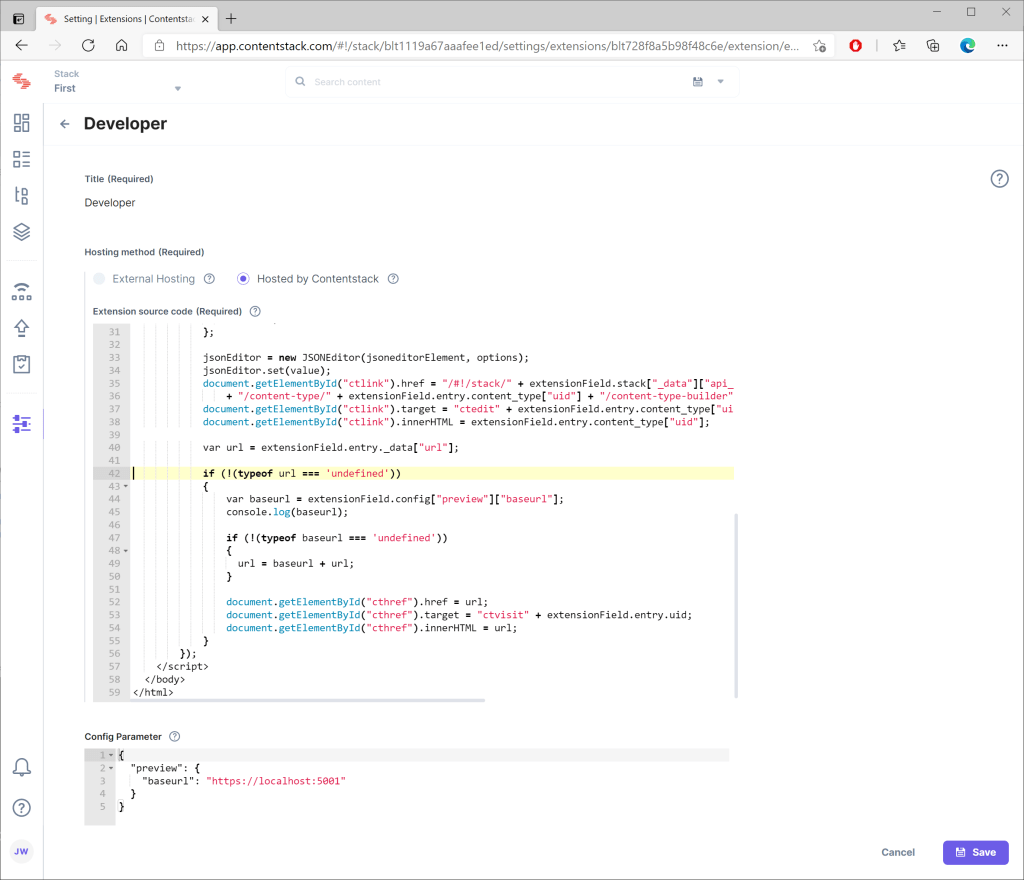Open the Help question mark icon
This screenshot has height=880, width=1024.
(x=22, y=807)
